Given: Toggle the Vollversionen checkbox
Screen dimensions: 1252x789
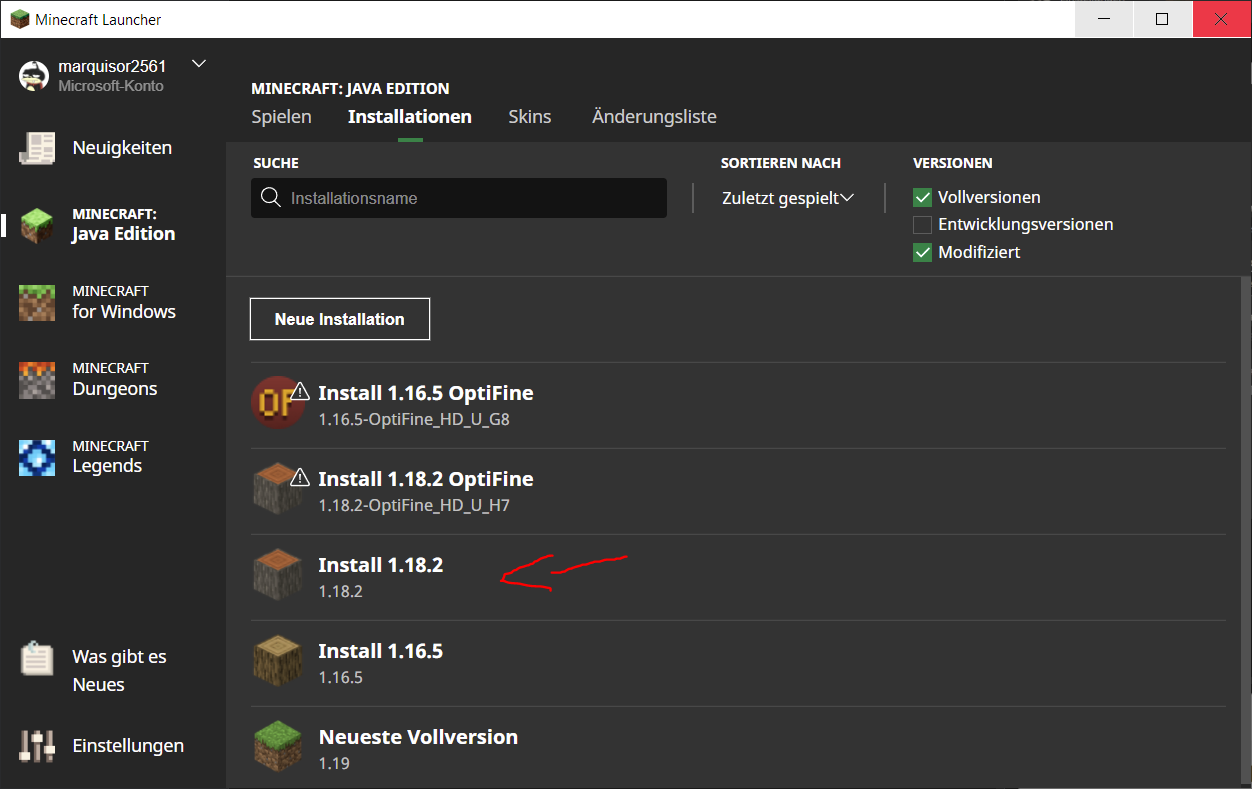Looking at the screenshot, I should coord(923,197).
